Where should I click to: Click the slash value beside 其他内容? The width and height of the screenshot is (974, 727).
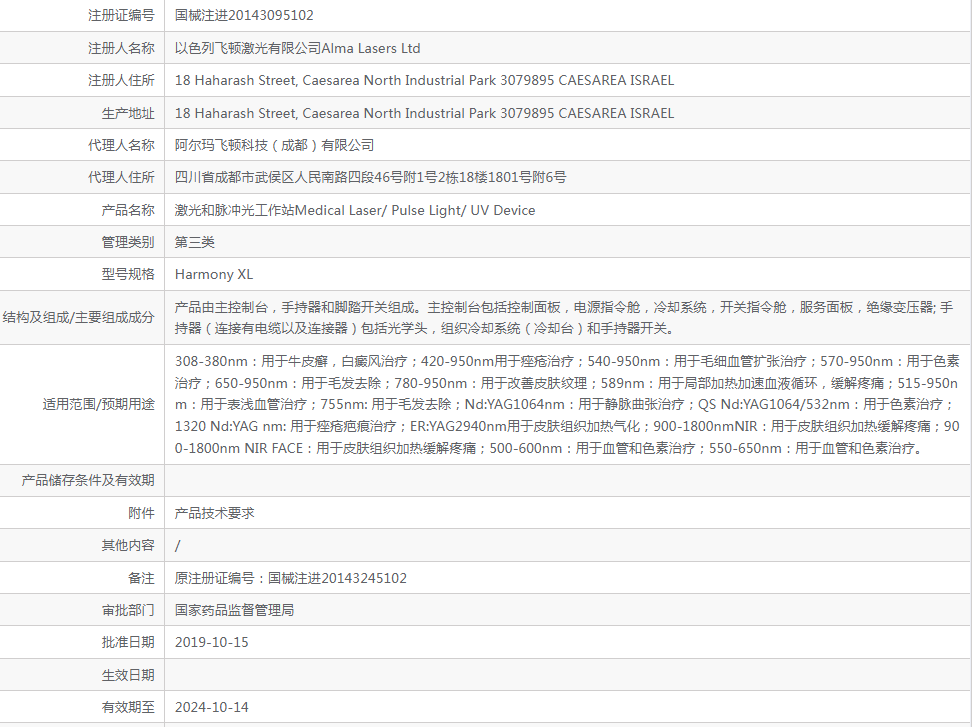[x=178, y=546]
